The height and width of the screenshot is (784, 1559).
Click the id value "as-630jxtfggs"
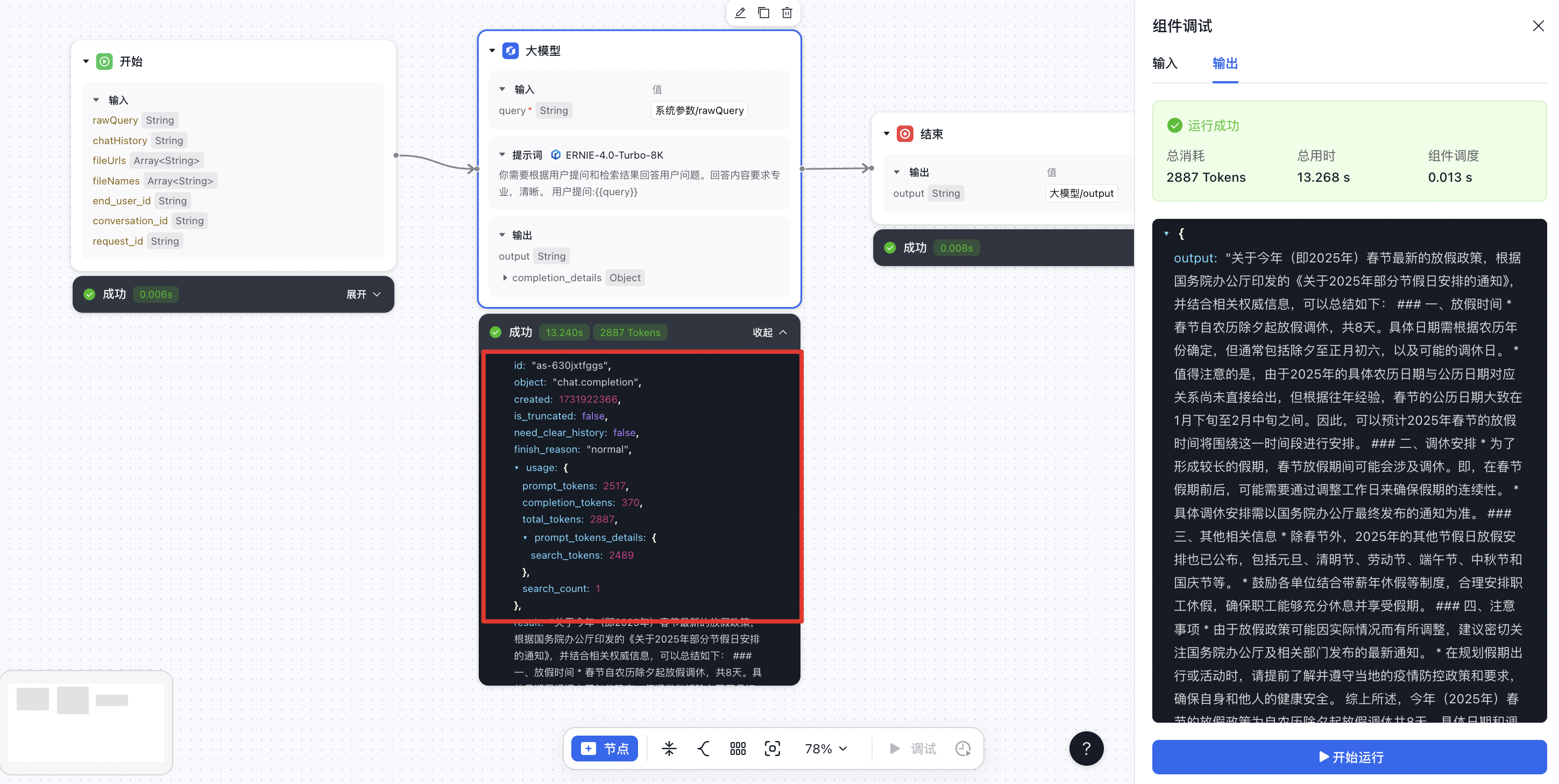pyautogui.click(x=570, y=366)
